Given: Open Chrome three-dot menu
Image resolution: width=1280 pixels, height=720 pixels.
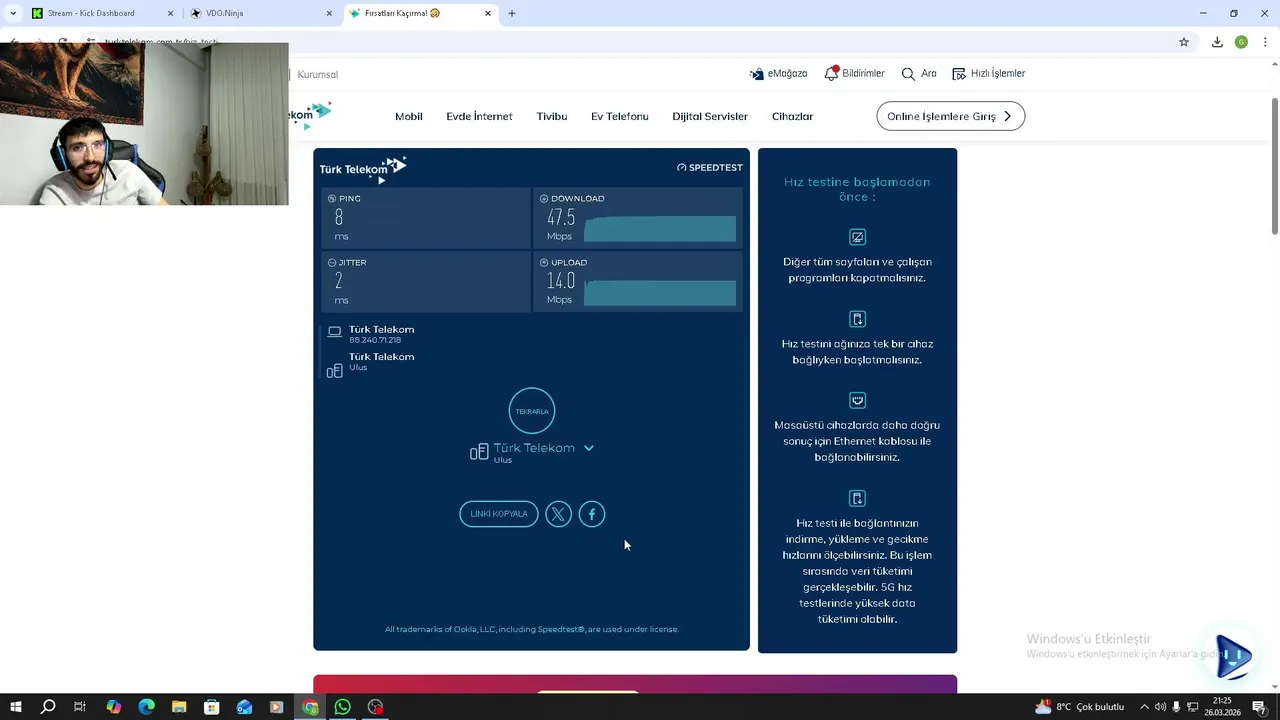Looking at the screenshot, I should click(1265, 42).
